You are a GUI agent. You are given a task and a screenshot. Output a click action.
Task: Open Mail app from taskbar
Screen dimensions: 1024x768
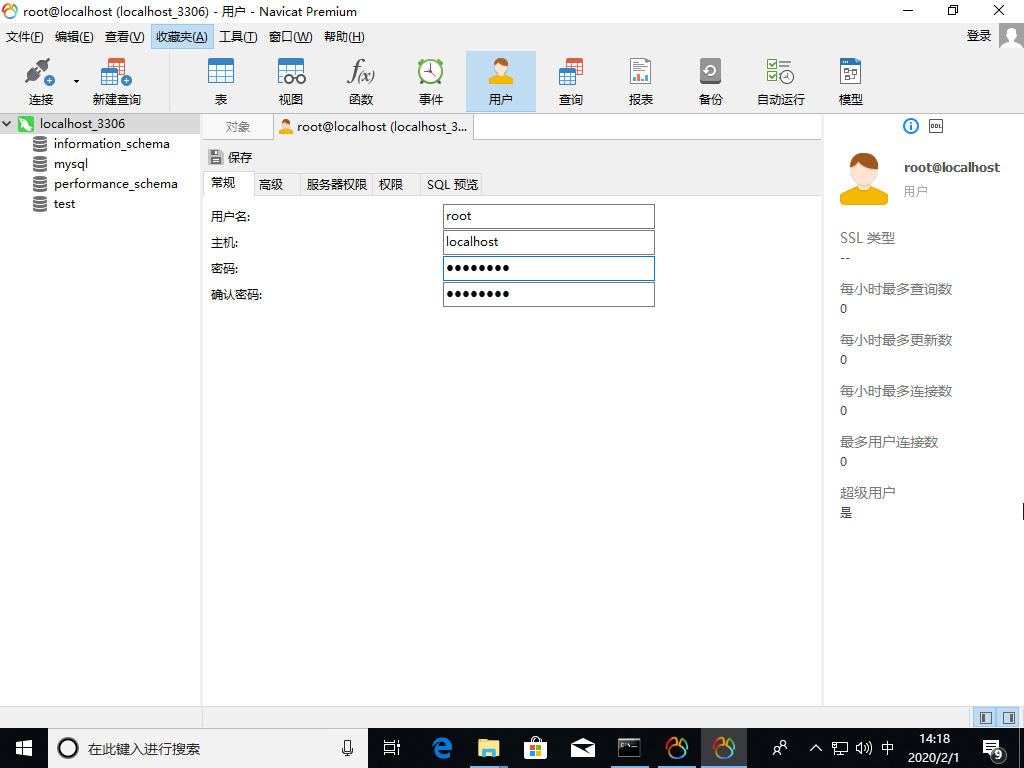583,748
